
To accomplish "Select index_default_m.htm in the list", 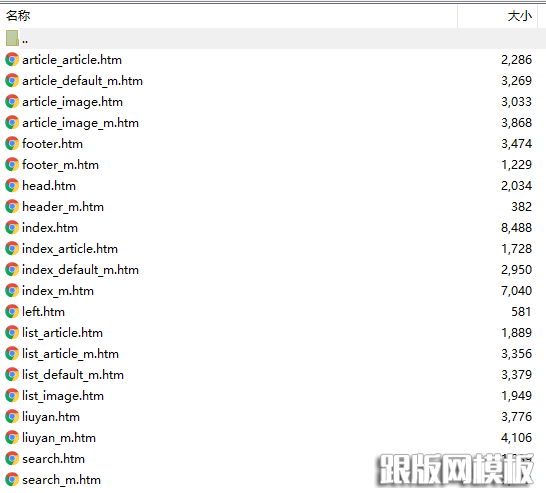I will (80, 270).
